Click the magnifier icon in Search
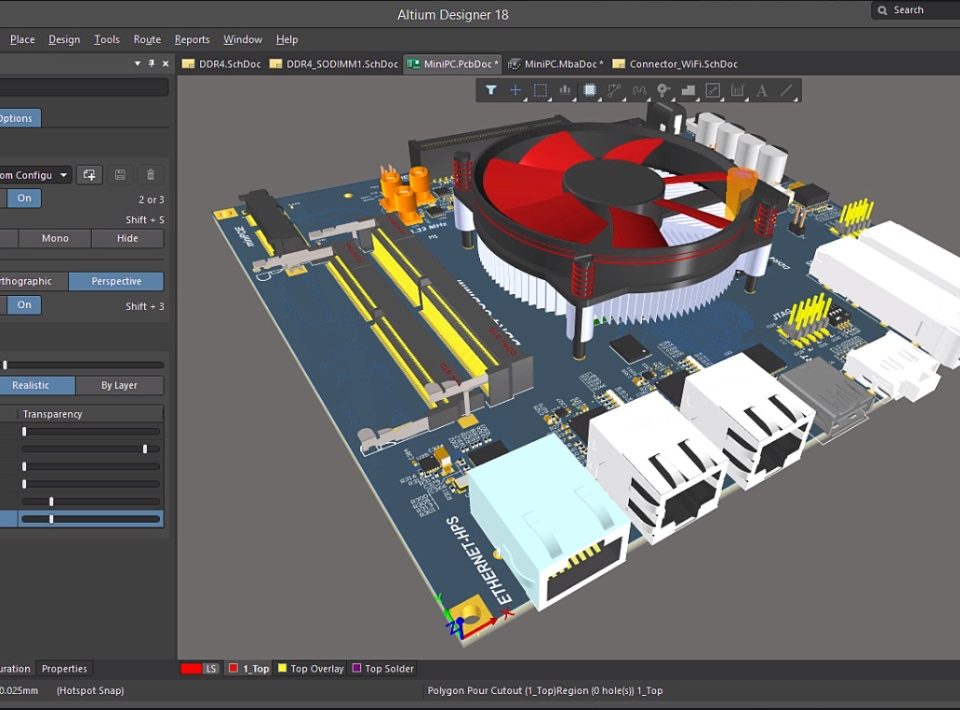Screen dimensions: 960x710 (882, 10)
